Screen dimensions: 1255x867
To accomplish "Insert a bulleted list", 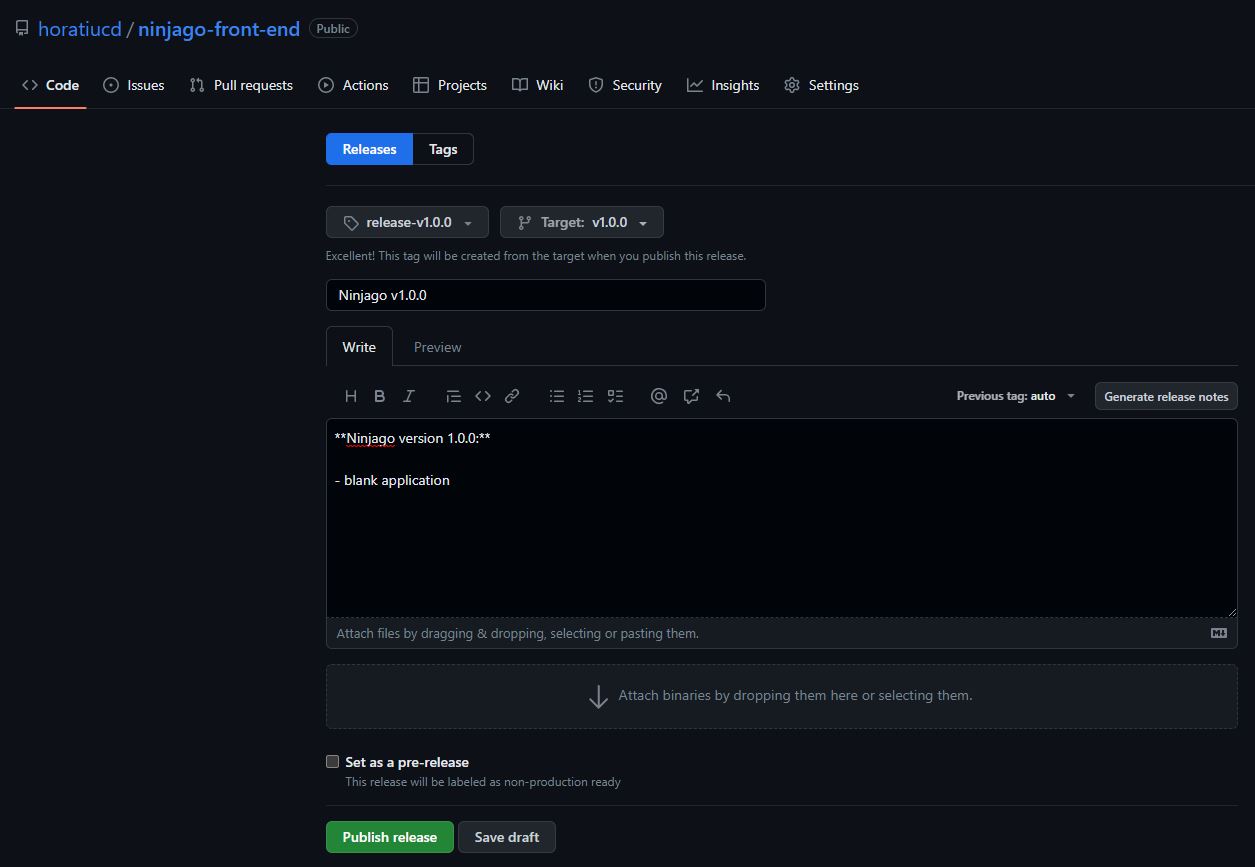I will click(557, 396).
